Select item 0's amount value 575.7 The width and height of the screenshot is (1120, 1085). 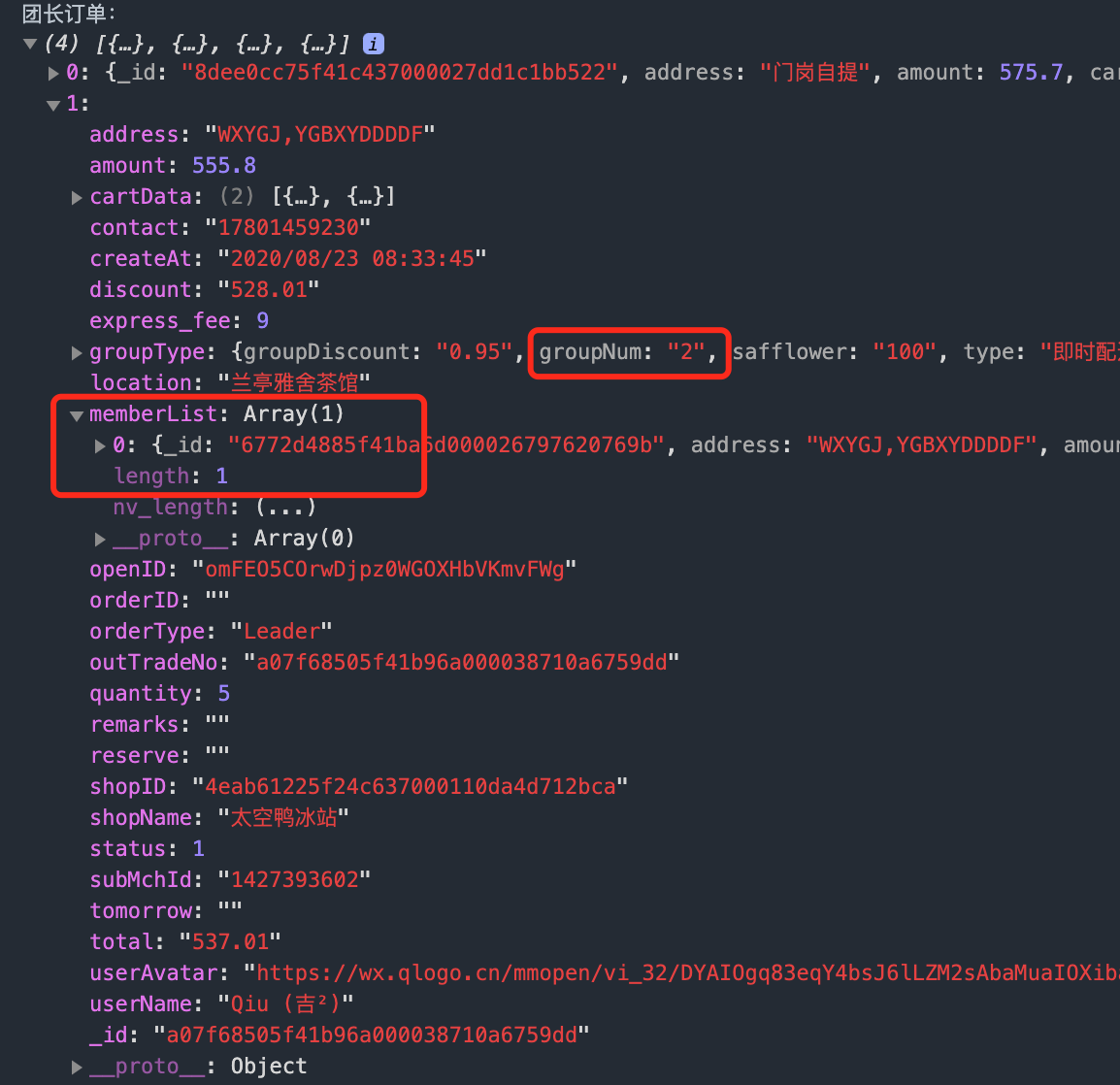(x=1031, y=73)
